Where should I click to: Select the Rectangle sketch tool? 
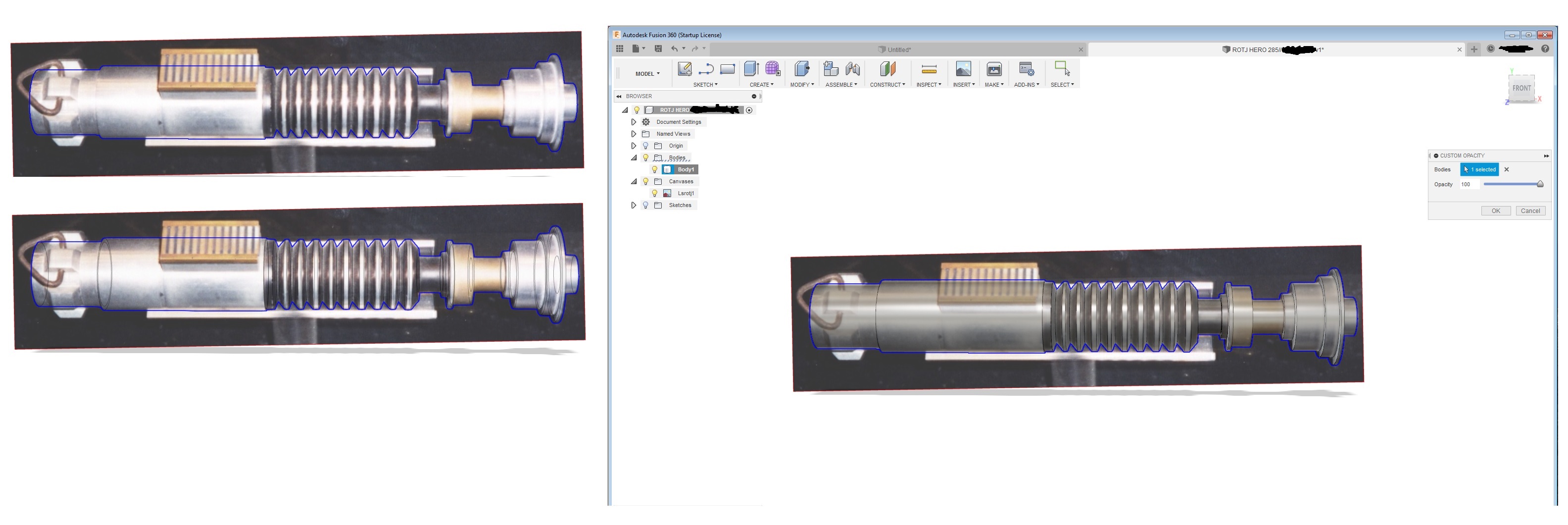click(x=728, y=69)
